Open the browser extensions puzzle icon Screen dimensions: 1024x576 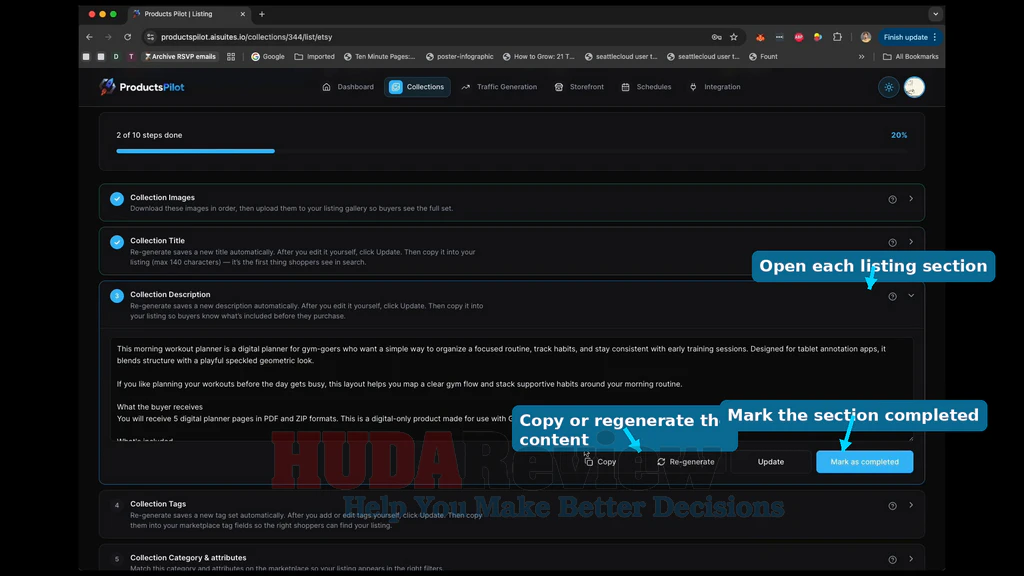point(837,37)
